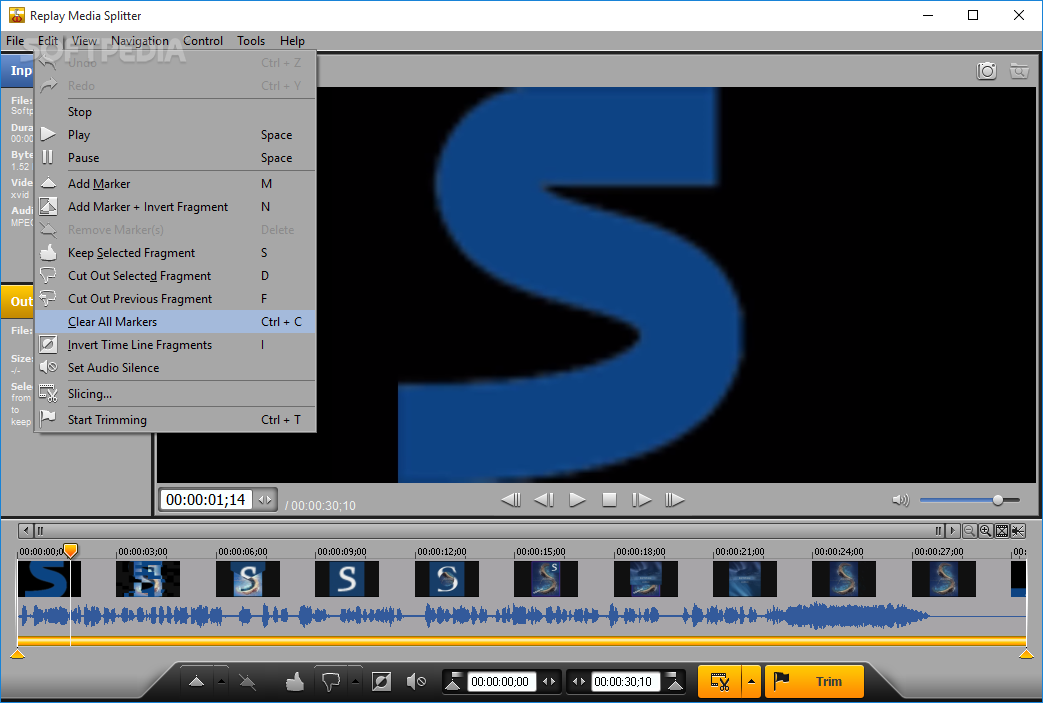Viewport: 1043px width, 703px height.
Task: Step the fragment start time arrows
Action: 549,682
